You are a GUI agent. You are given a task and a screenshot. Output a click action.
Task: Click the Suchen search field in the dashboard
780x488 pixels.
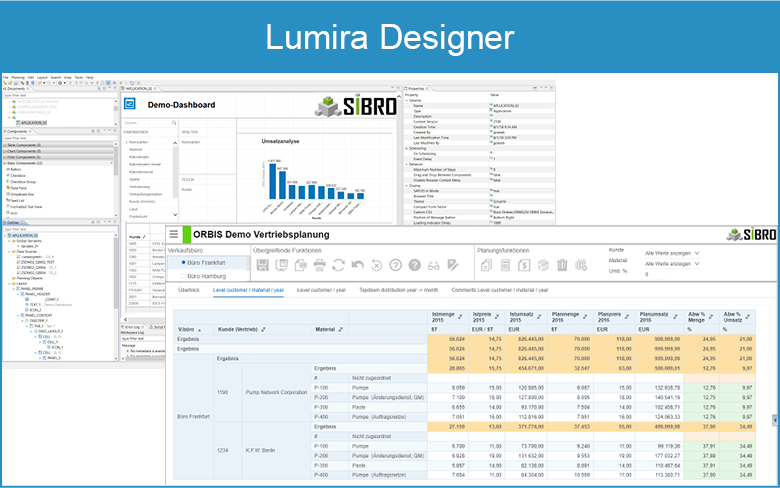(x=150, y=122)
